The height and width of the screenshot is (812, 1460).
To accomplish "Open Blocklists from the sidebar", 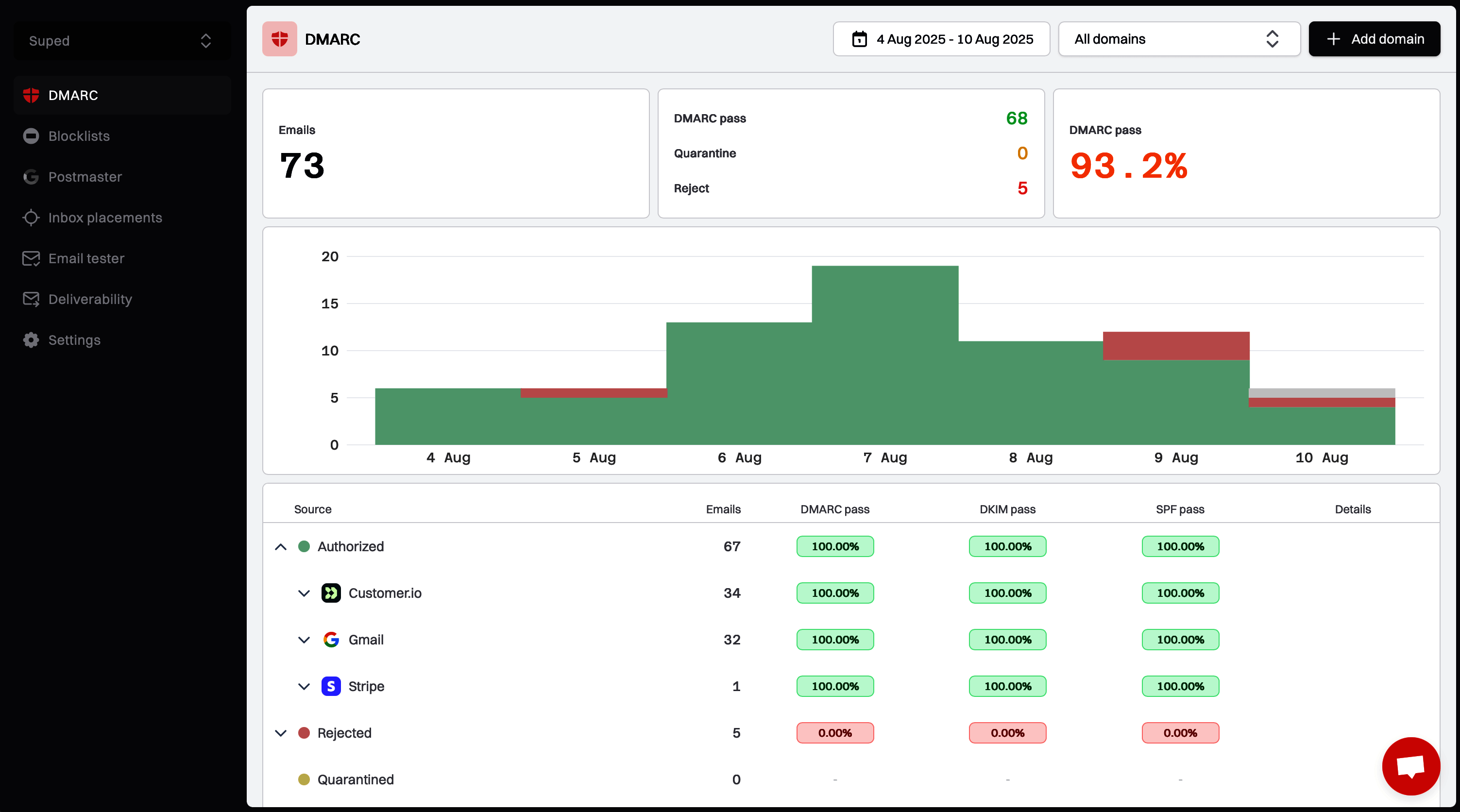I will [x=79, y=136].
